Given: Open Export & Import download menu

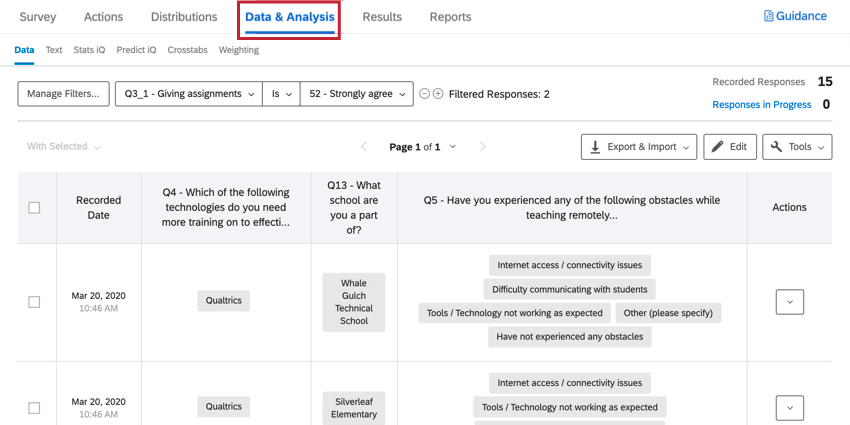Looking at the screenshot, I should click(x=638, y=147).
